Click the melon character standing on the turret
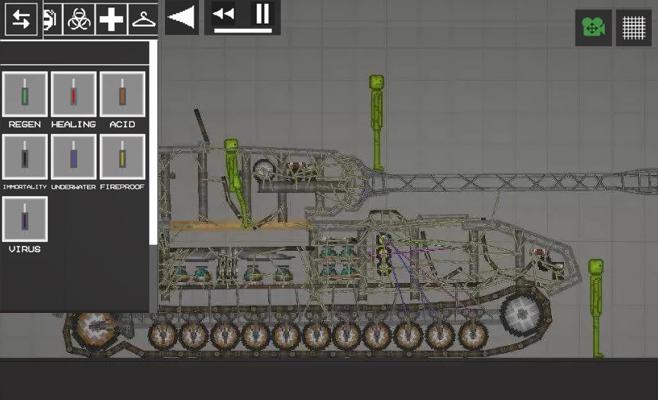Viewport: 658px width, 400px height. coord(377,118)
